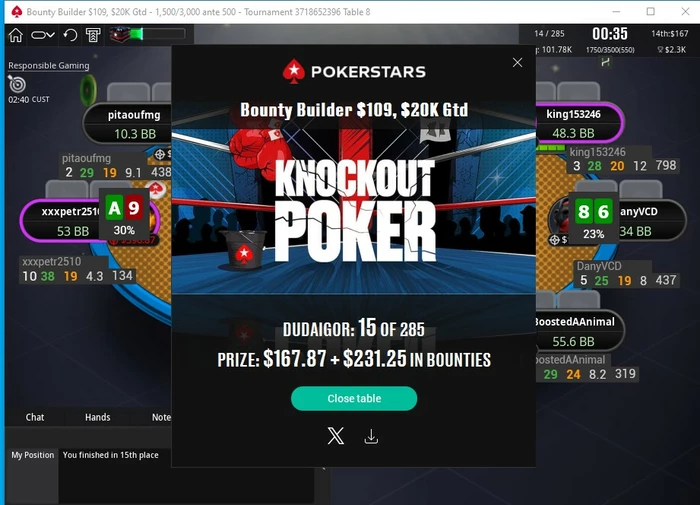Screen dimensions: 700x505
Task: Click the home lobby icon
Action: pyautogui.click(x=16, y=34)
